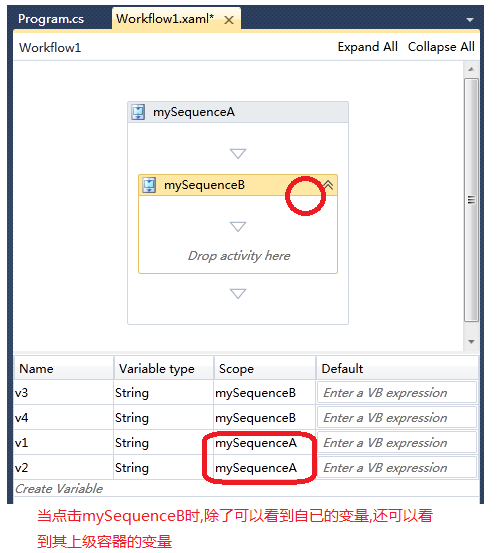499x553 pixels.
Task: Click Expand All in designer
Action: 367,47
